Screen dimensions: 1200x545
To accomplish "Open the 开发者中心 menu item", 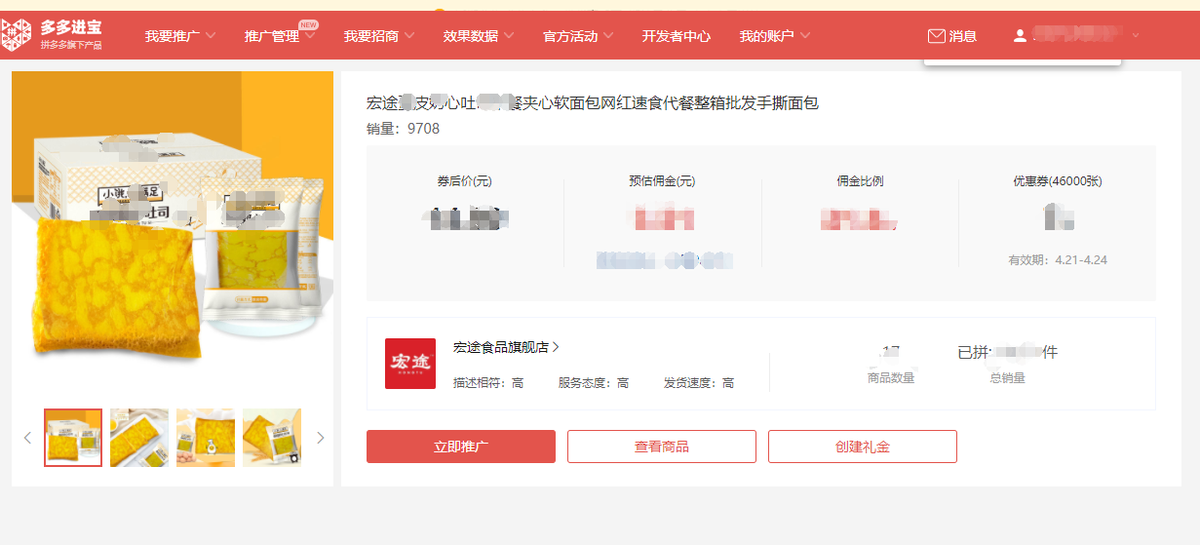I will click(x=676, y=36).
